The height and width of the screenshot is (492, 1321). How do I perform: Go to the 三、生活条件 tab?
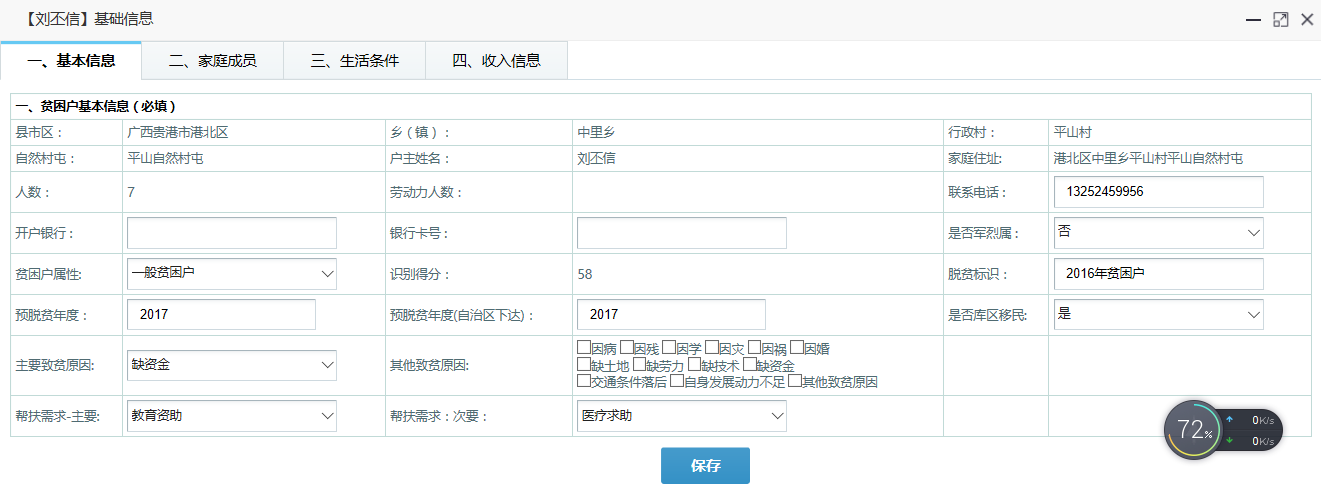pos(354,61)
